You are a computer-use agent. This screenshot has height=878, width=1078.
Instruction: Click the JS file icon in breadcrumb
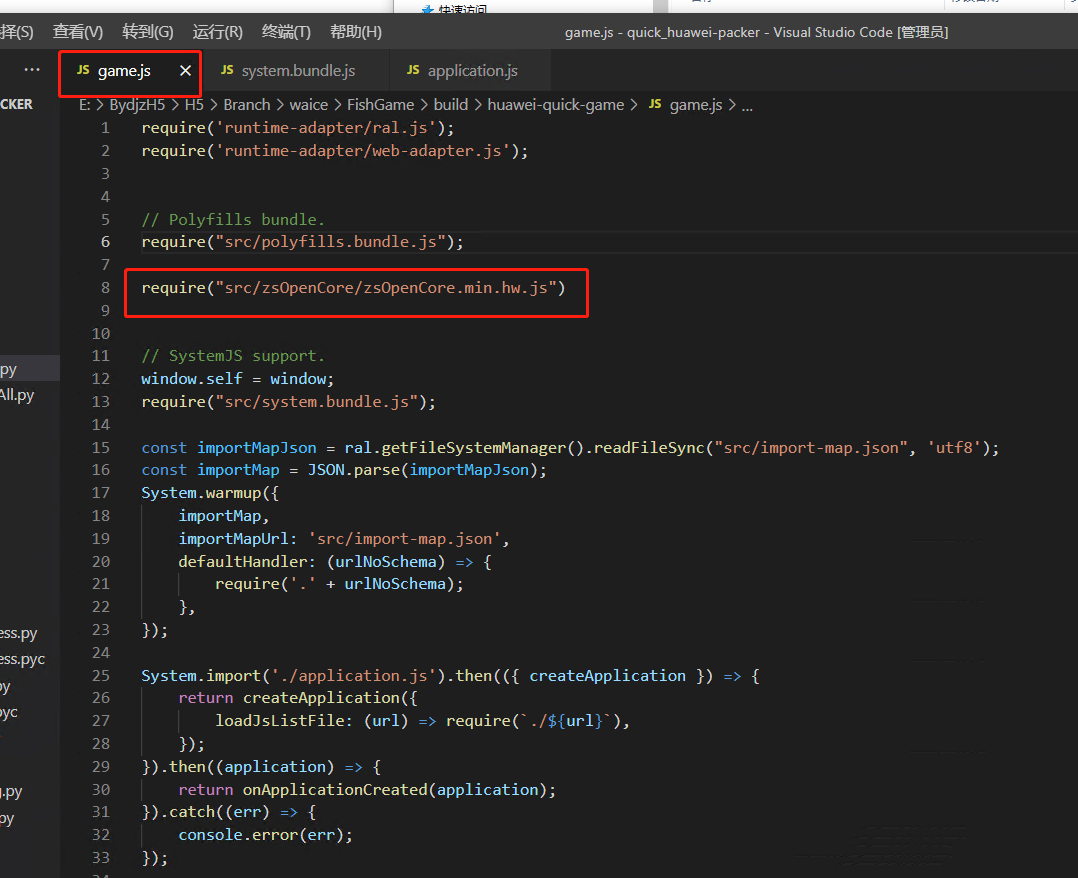pyautogui.click(x=655, y=104)
